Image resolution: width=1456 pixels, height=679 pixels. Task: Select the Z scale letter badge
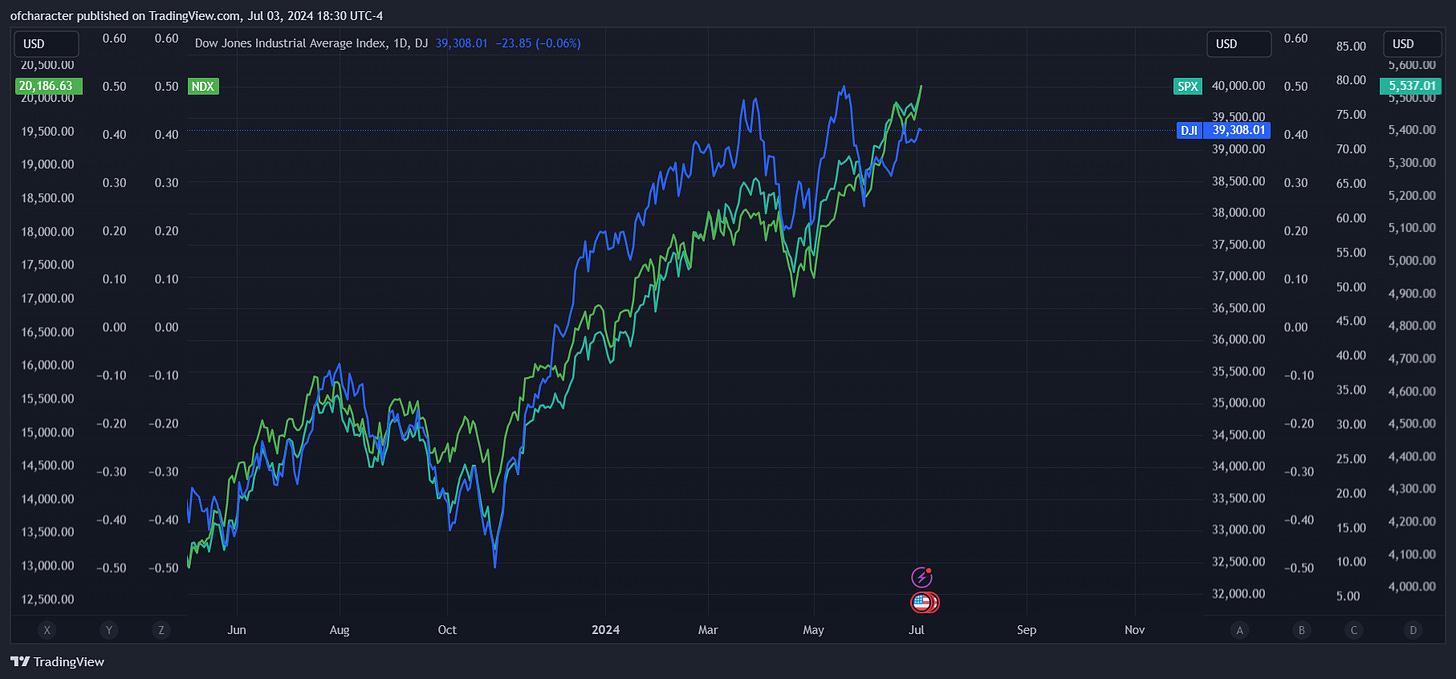[160, 630]
